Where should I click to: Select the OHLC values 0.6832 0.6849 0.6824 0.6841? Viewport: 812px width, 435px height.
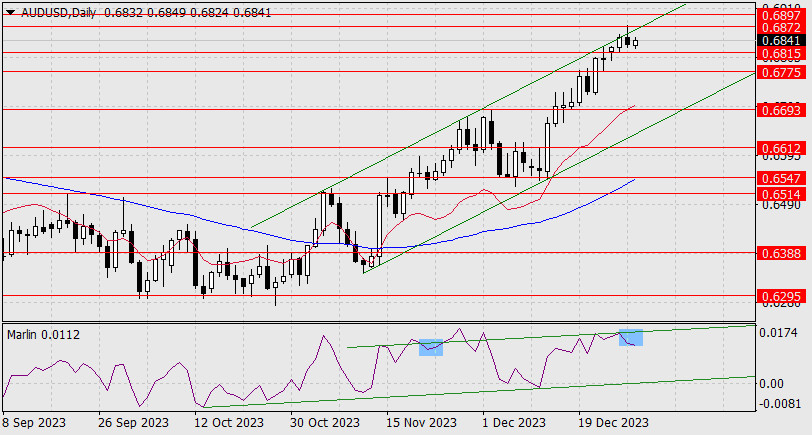coord(187,13)
